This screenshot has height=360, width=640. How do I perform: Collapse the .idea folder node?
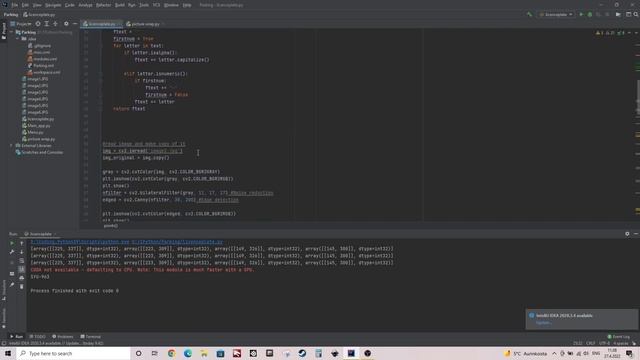click(18, 39)
